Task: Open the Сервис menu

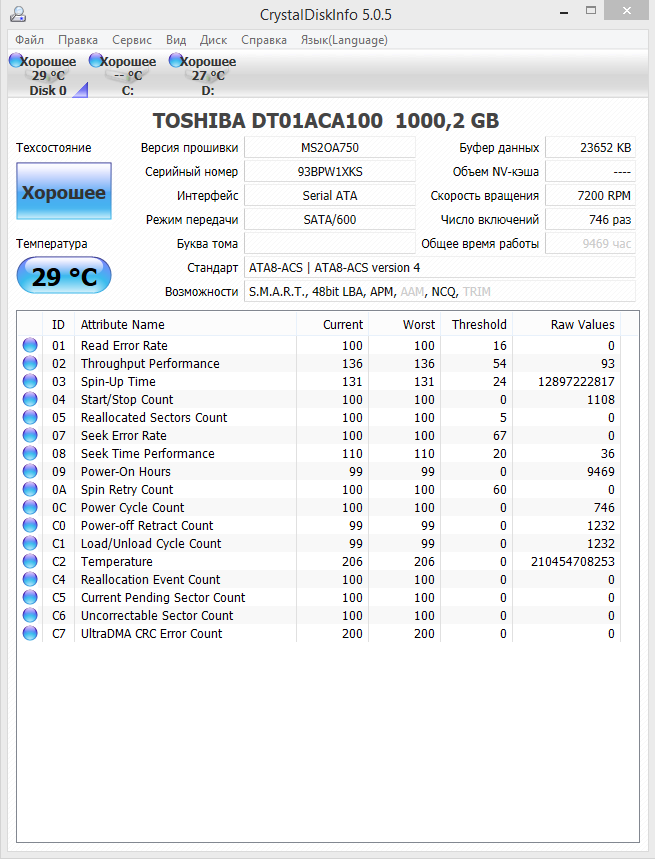Action: (132, 40)
